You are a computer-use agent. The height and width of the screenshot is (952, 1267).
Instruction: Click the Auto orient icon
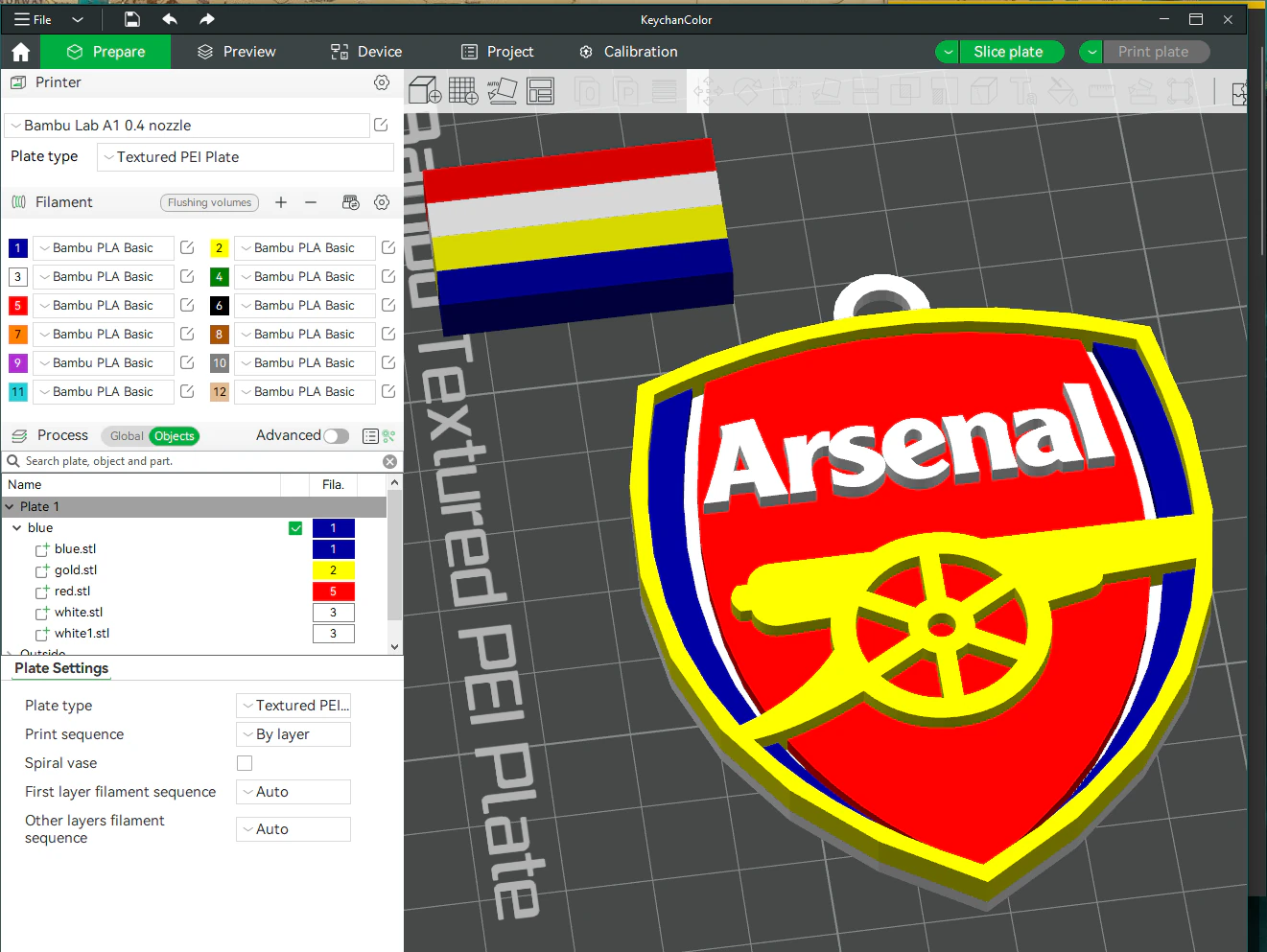point(502,91)
